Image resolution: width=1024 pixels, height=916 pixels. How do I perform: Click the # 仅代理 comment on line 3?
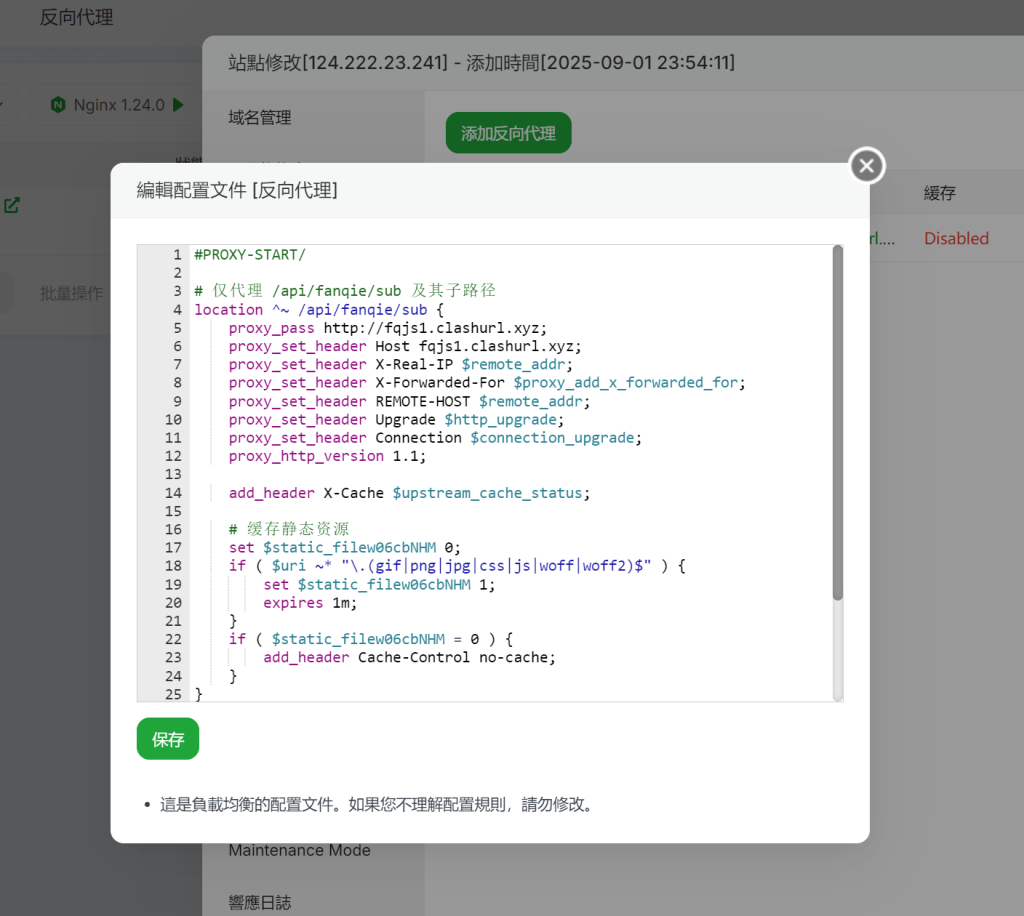click(x=345, y=291)
